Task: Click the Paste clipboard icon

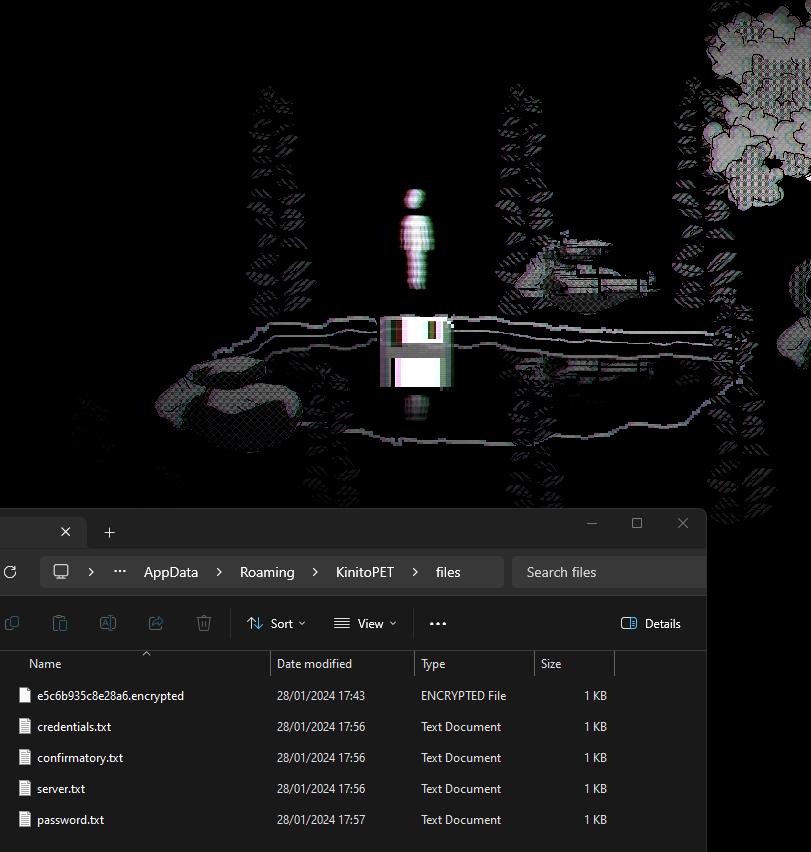Action: [60, 623]
